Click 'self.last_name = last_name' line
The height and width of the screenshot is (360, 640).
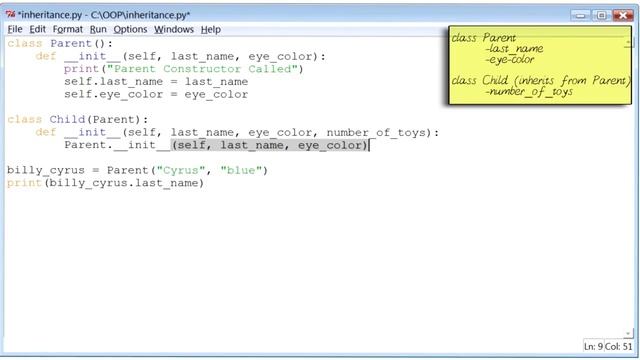coord(156,82)
